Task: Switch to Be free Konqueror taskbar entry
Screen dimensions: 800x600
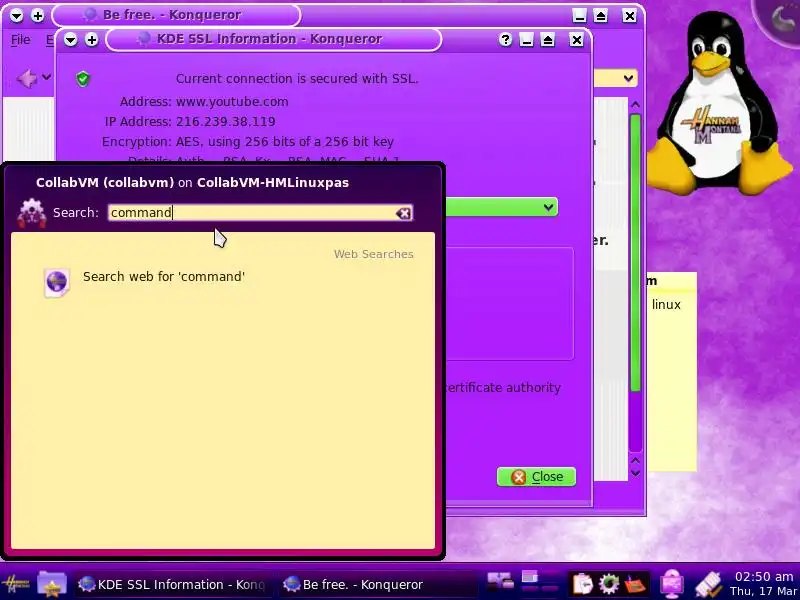Action: tap(378, 584)
